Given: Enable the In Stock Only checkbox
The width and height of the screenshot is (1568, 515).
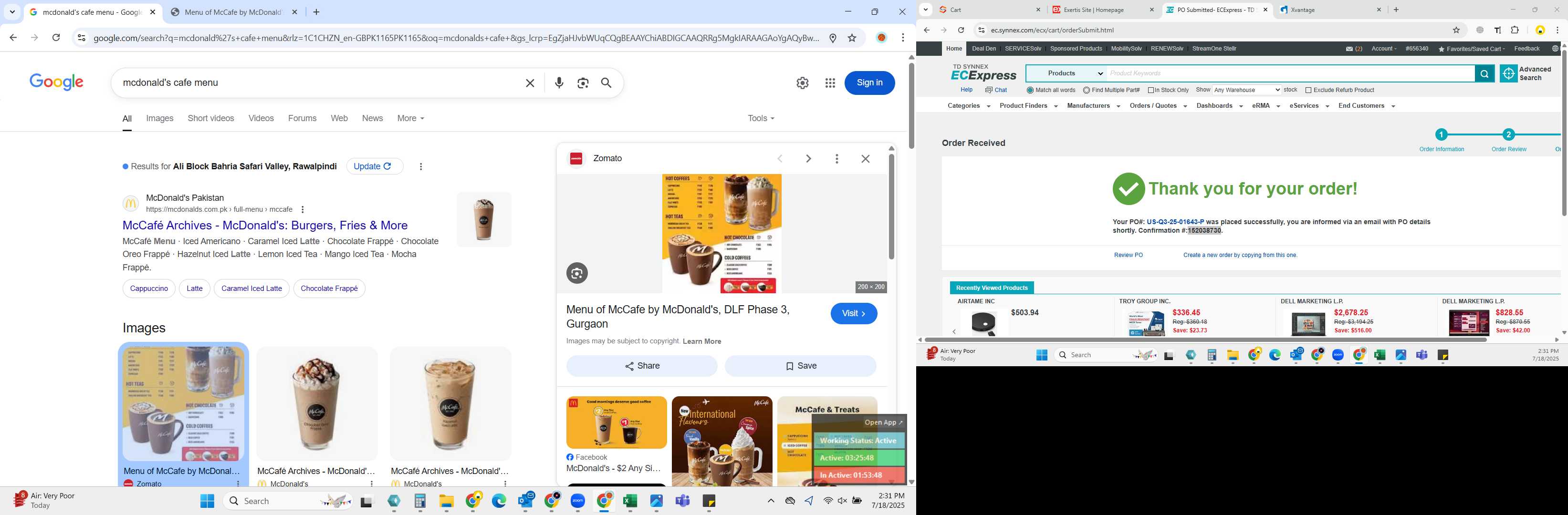Looking at the screenshot, I should pyautogui.click(x=1150, y=91).
